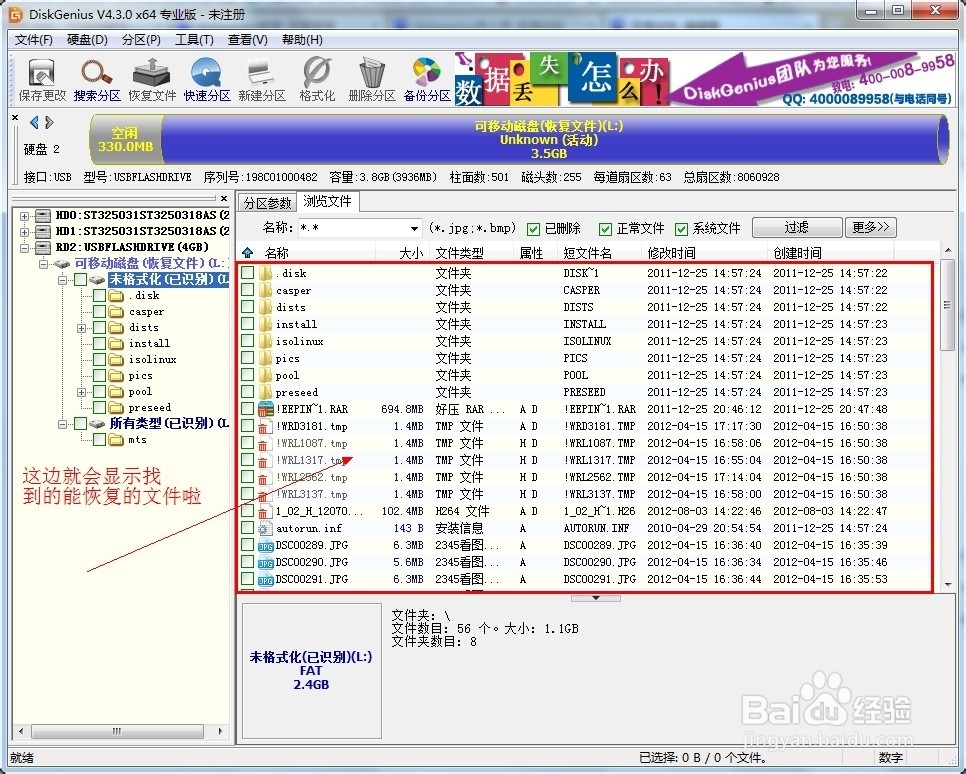Image resolution: width=966 pixels, height=774 pixels.
Task: Check the install folder box in the tree
Action: 99,343
